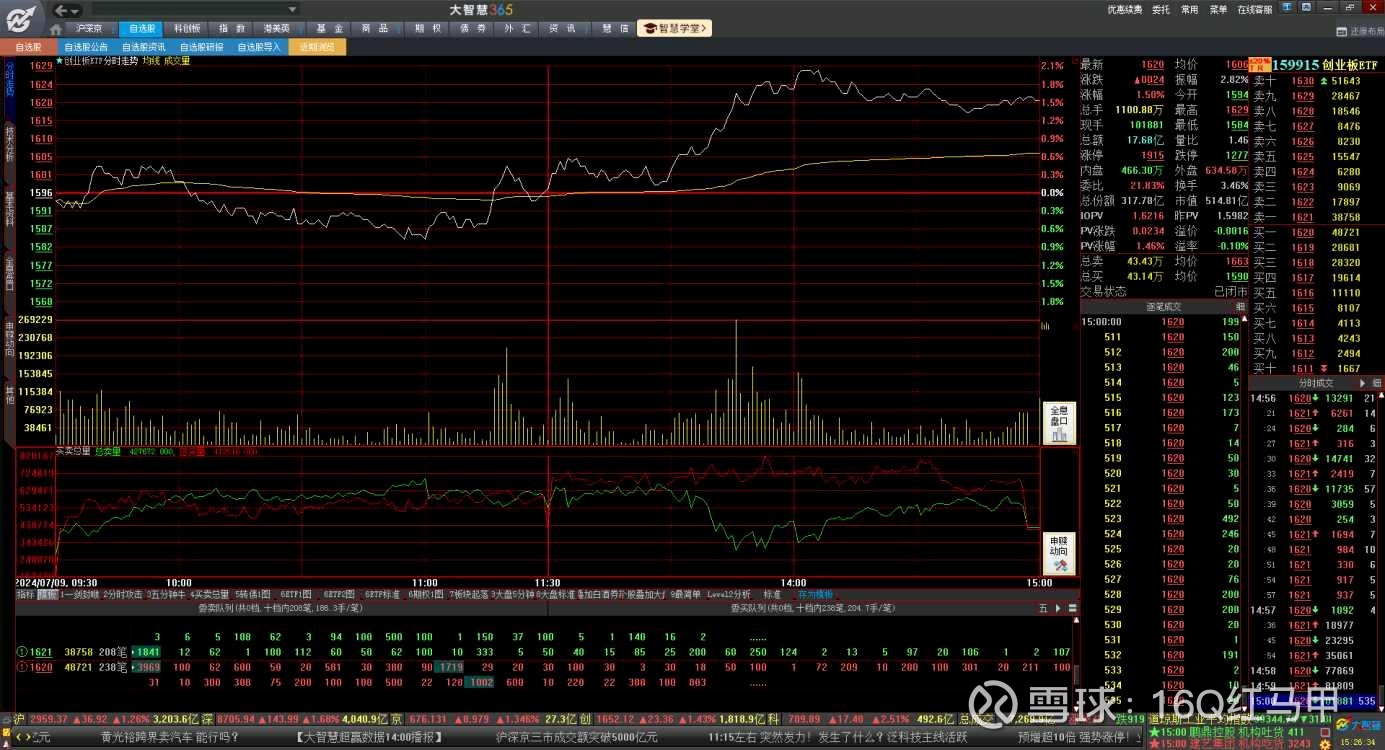The width and height of the screenshot is (1385, 750).
Task: Select the 全息盘口 sidebar tab
Action: click(9, 273)
